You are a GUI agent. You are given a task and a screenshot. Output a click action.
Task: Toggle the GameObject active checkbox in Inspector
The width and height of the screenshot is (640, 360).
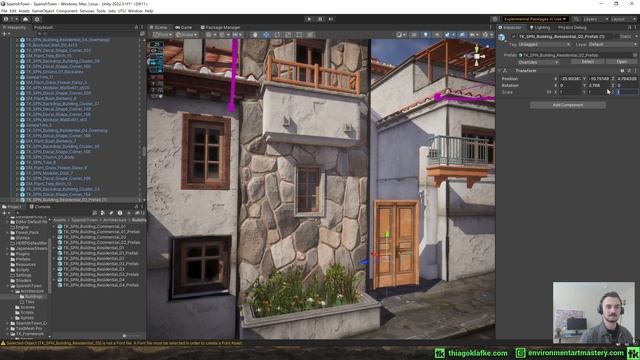pyautogui.click(x=514, y=36)
